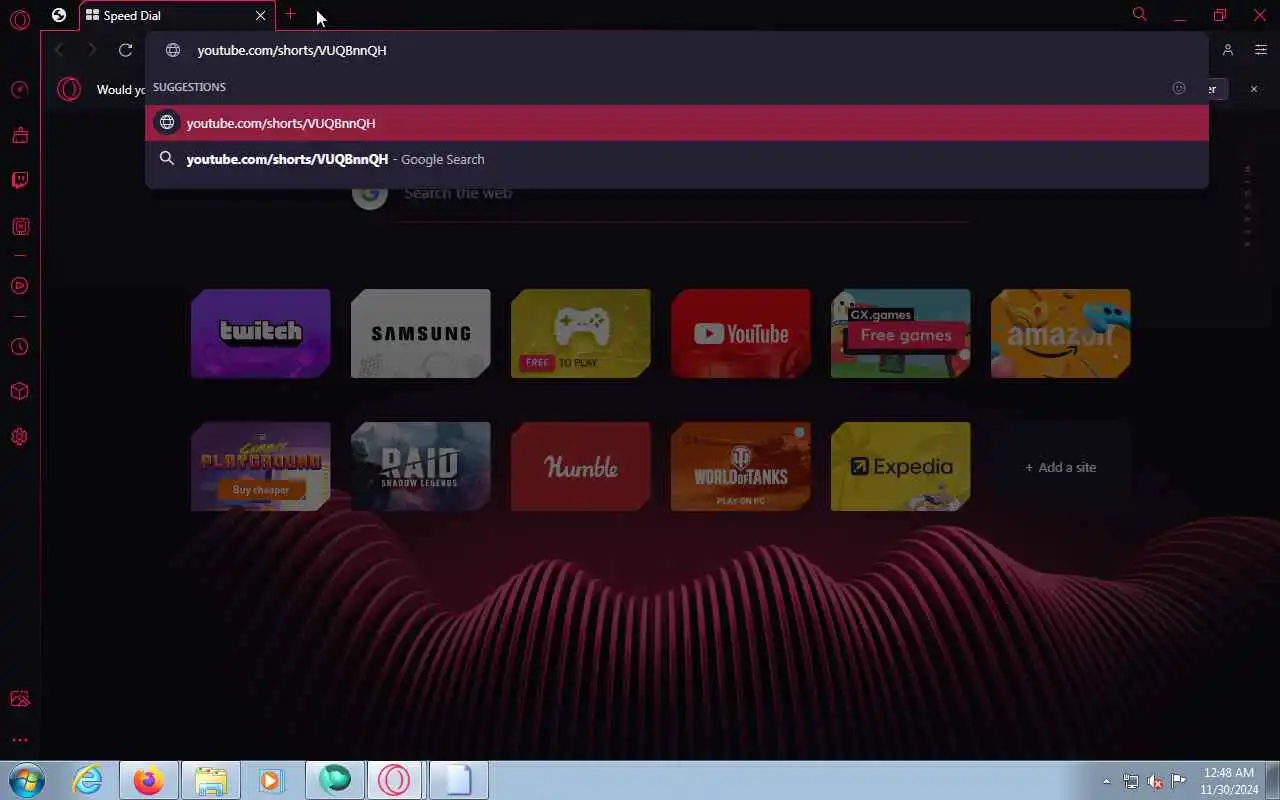Go back with the back arrow
The image size is (1280, 800).
tap(59, 50)
